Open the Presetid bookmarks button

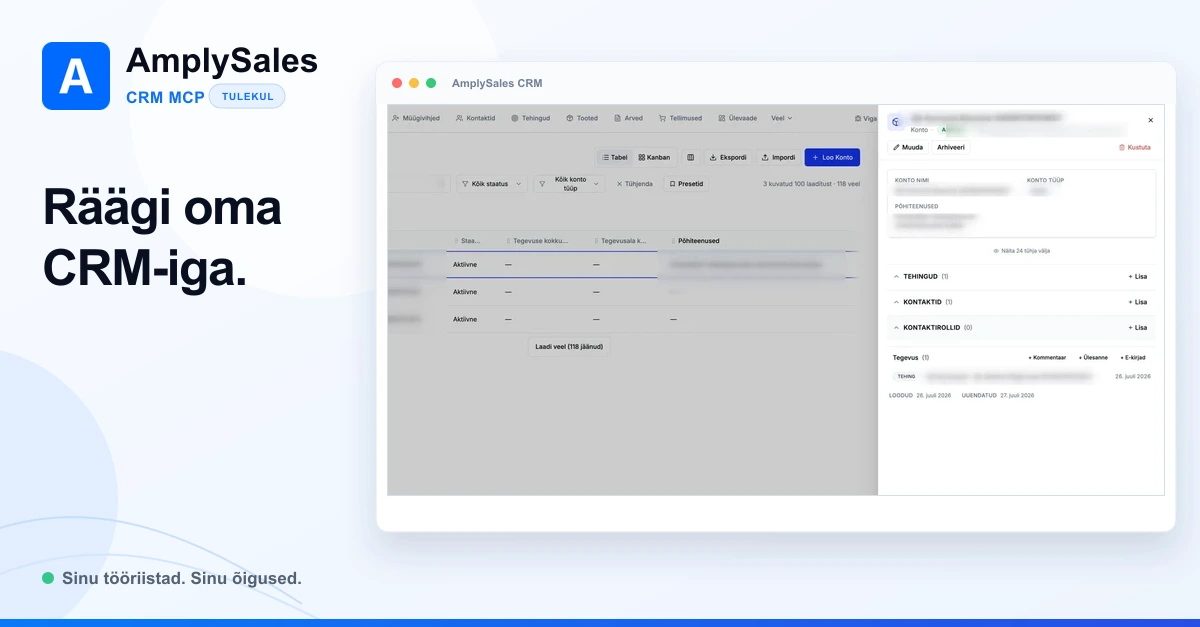[x=686, y=184]
